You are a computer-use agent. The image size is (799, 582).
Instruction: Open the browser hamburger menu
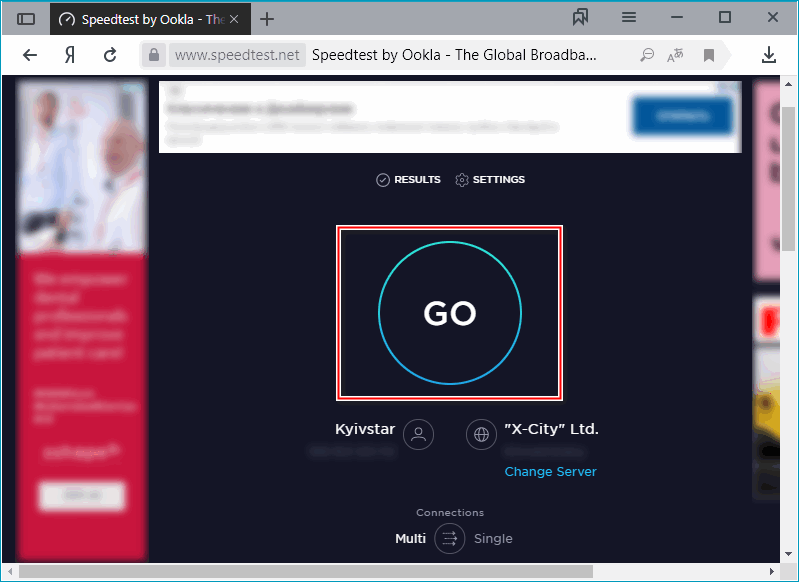tap(629, 18)
